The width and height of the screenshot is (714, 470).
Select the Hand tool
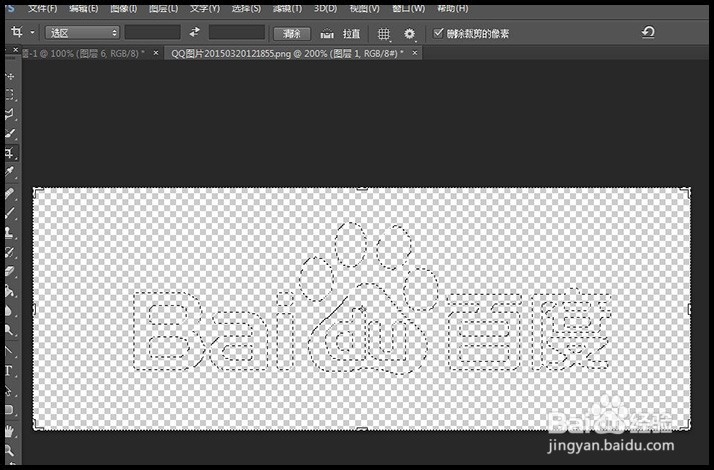click(9, 430)
